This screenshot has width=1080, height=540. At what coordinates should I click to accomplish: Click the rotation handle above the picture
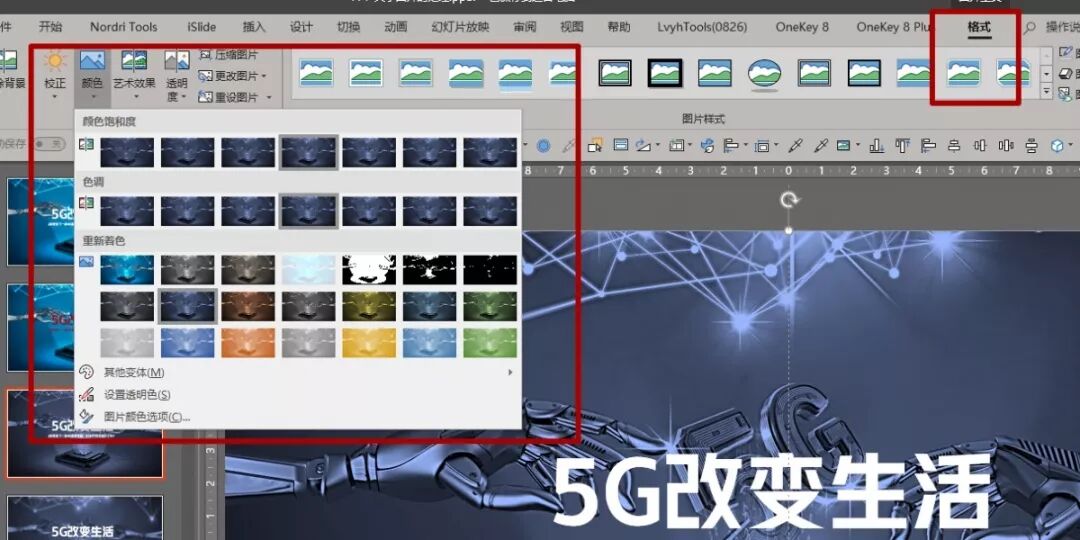point(789,200)
